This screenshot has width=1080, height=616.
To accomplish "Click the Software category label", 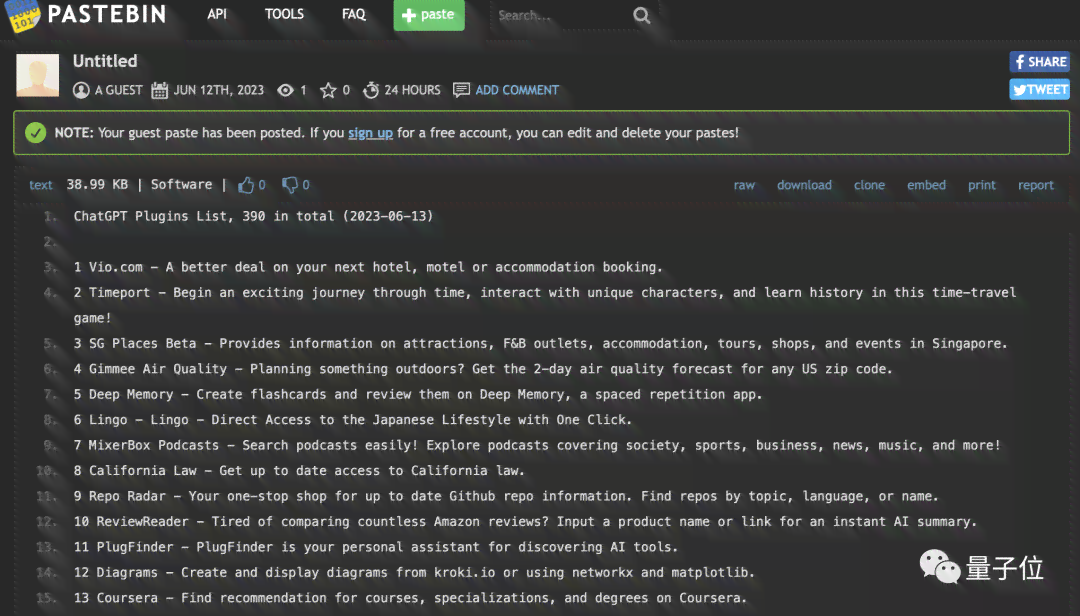I will click(182, 185).
